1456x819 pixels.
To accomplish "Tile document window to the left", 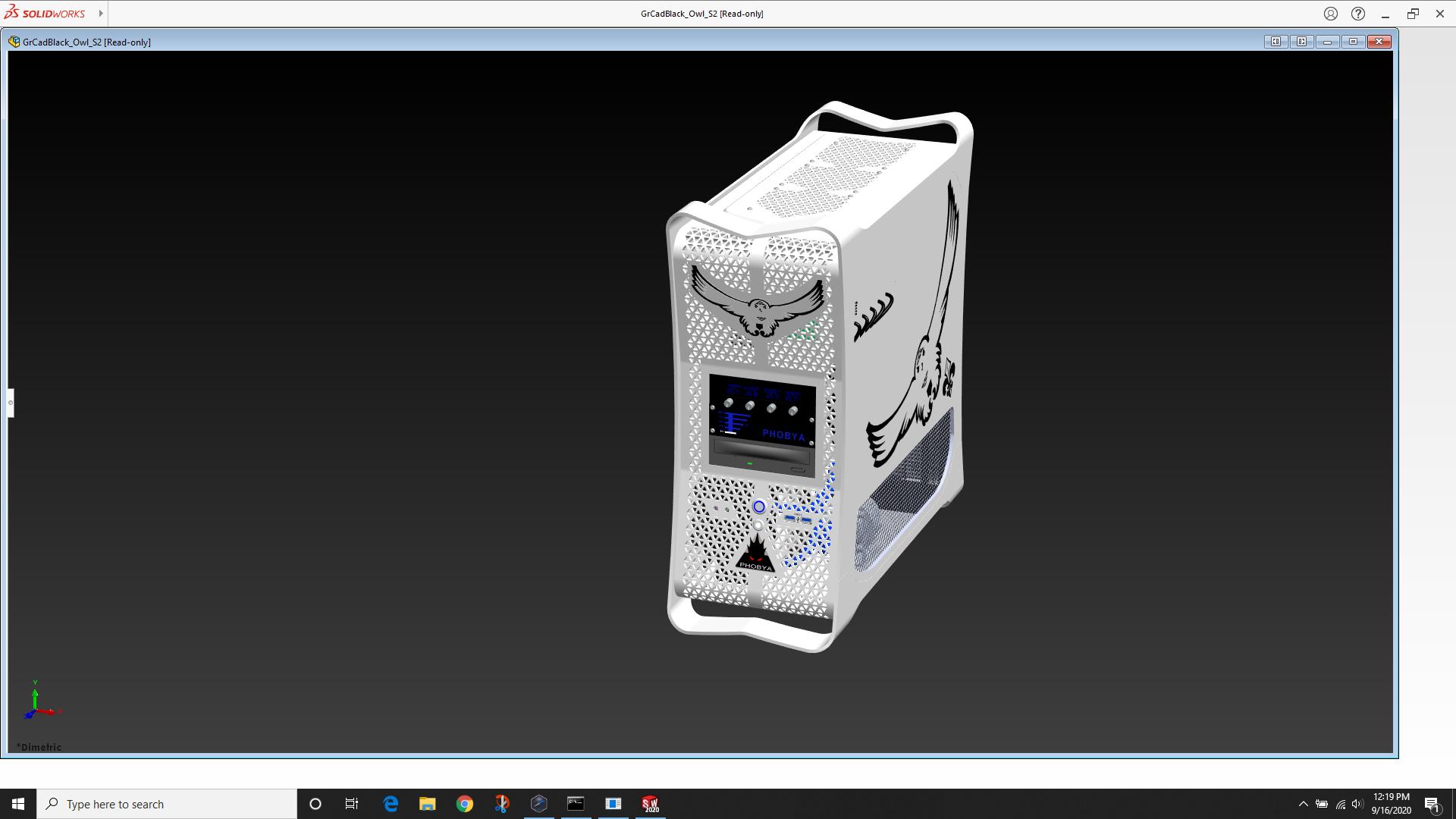I will 1276,42.
